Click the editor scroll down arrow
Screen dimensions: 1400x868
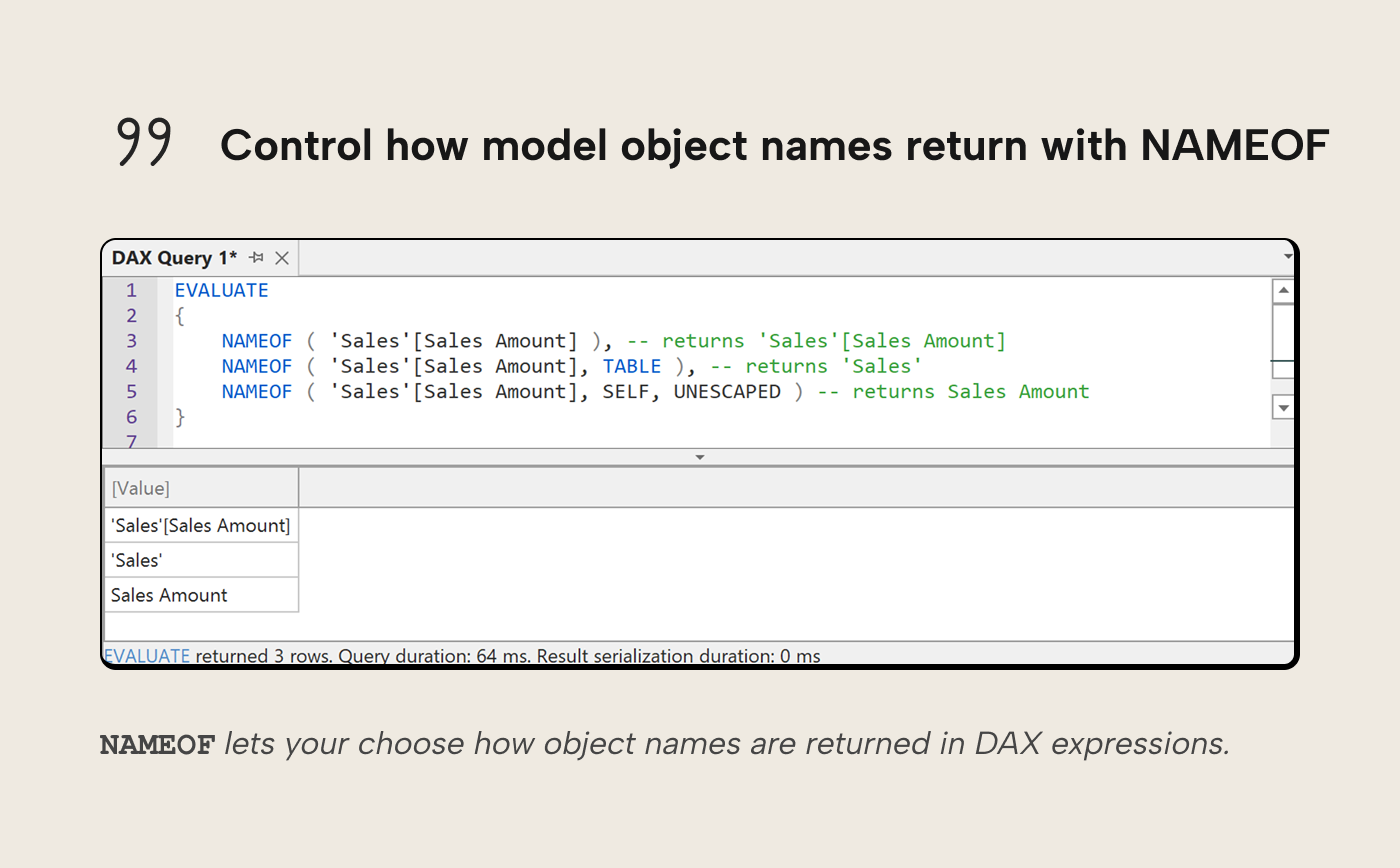point(1283,407)
